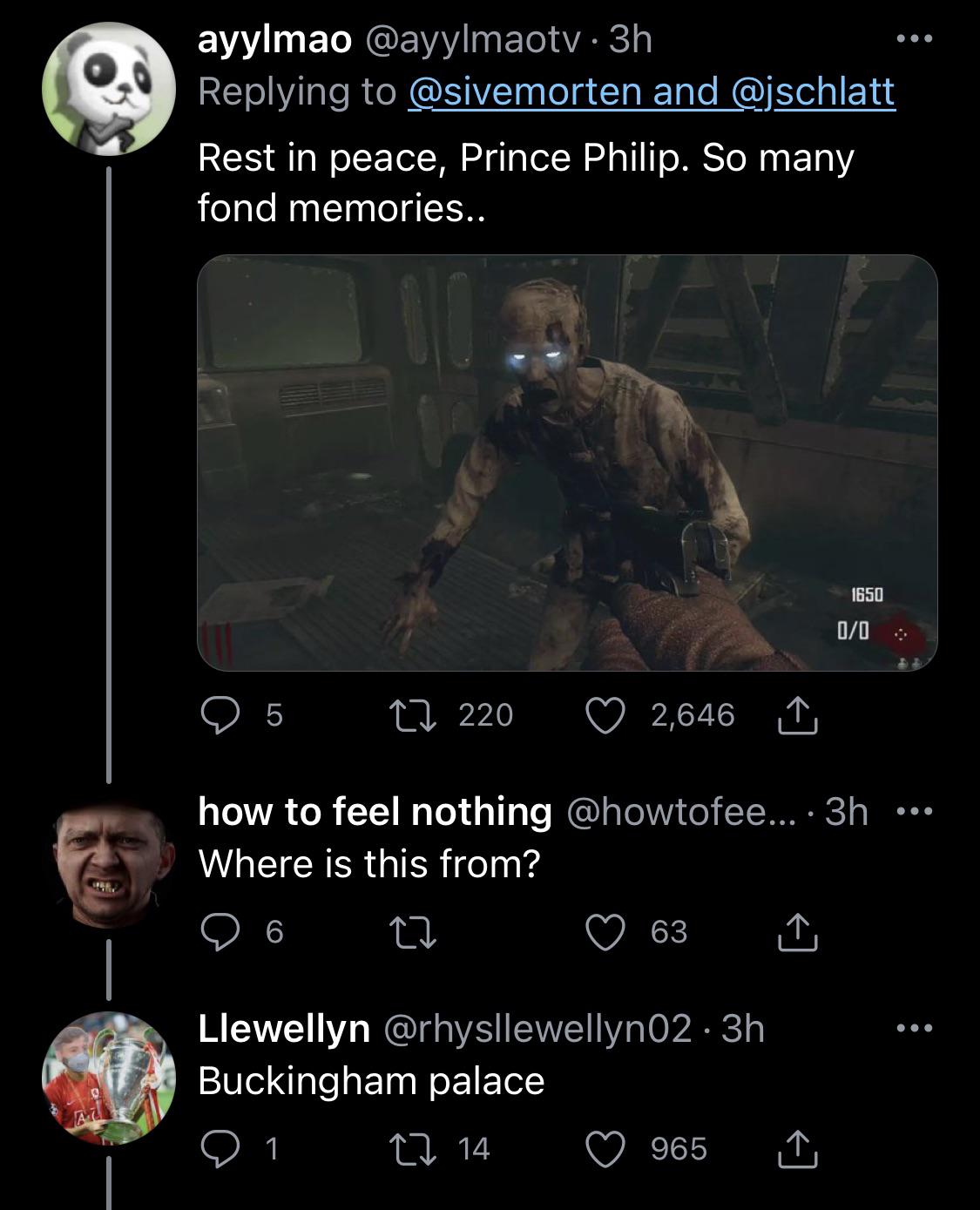The image size is (980, 1210).
Task: Open the zombie game screenshot image
Action: click(567, 463)
